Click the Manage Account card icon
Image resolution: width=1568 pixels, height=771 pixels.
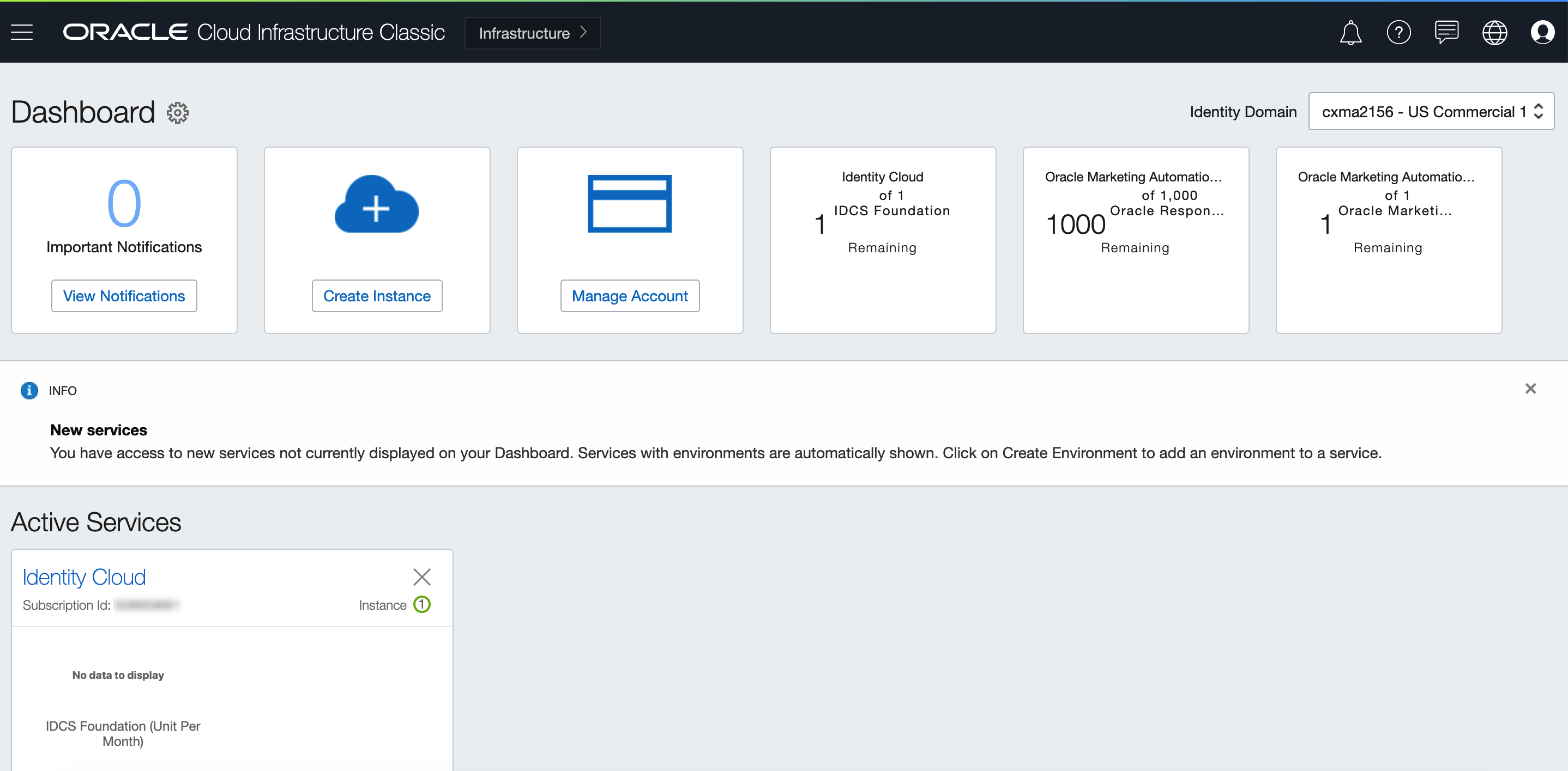pos(629,204)
